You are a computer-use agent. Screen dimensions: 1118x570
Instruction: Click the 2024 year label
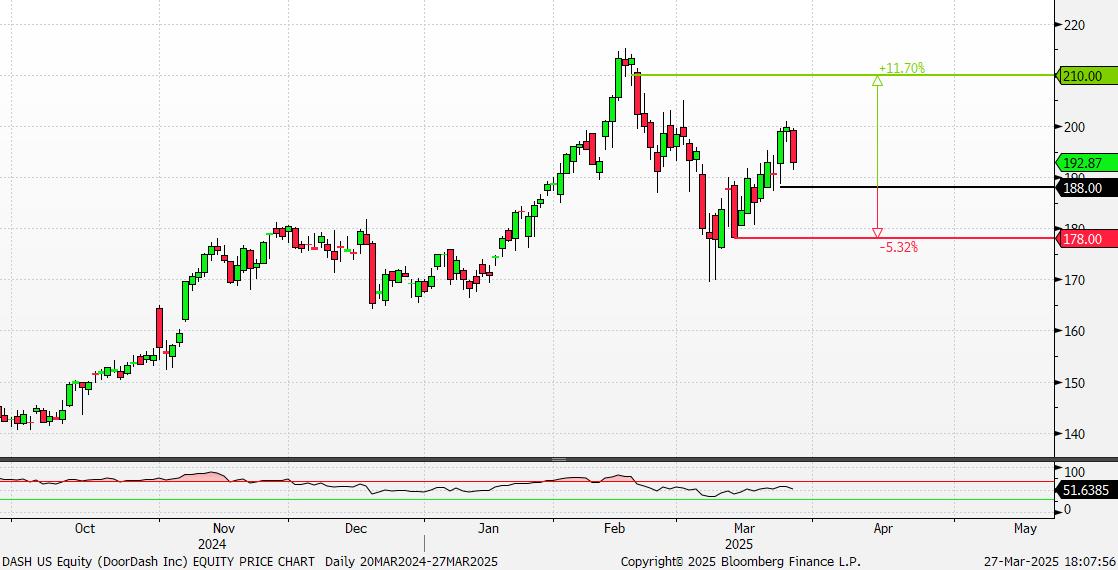point(212,544)
